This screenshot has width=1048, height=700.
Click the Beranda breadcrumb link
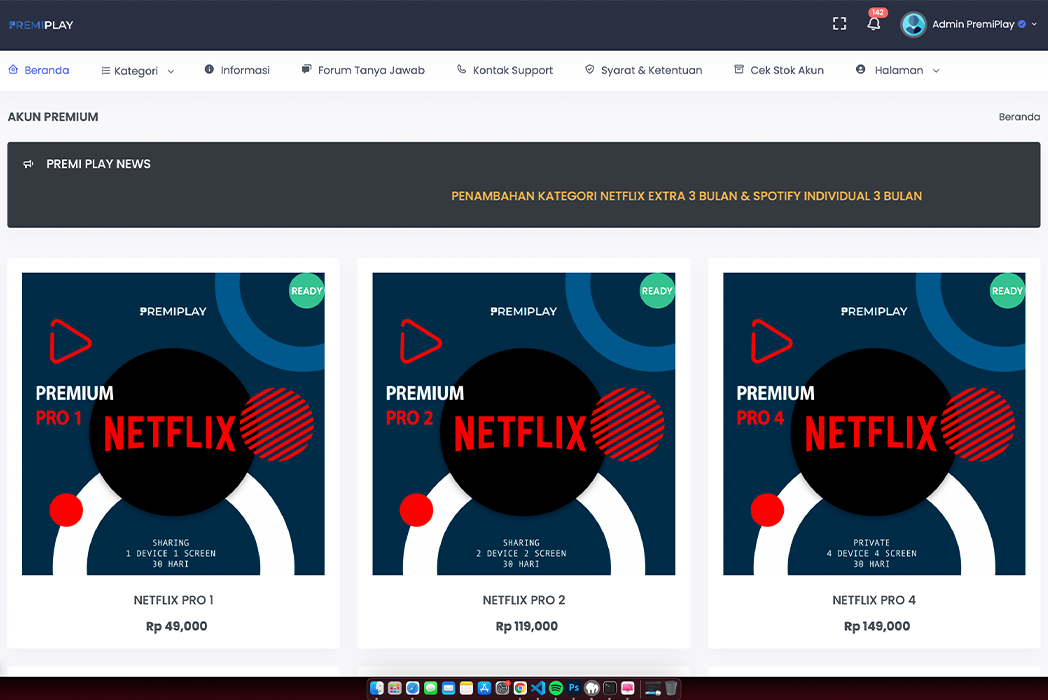point(1019,117)
